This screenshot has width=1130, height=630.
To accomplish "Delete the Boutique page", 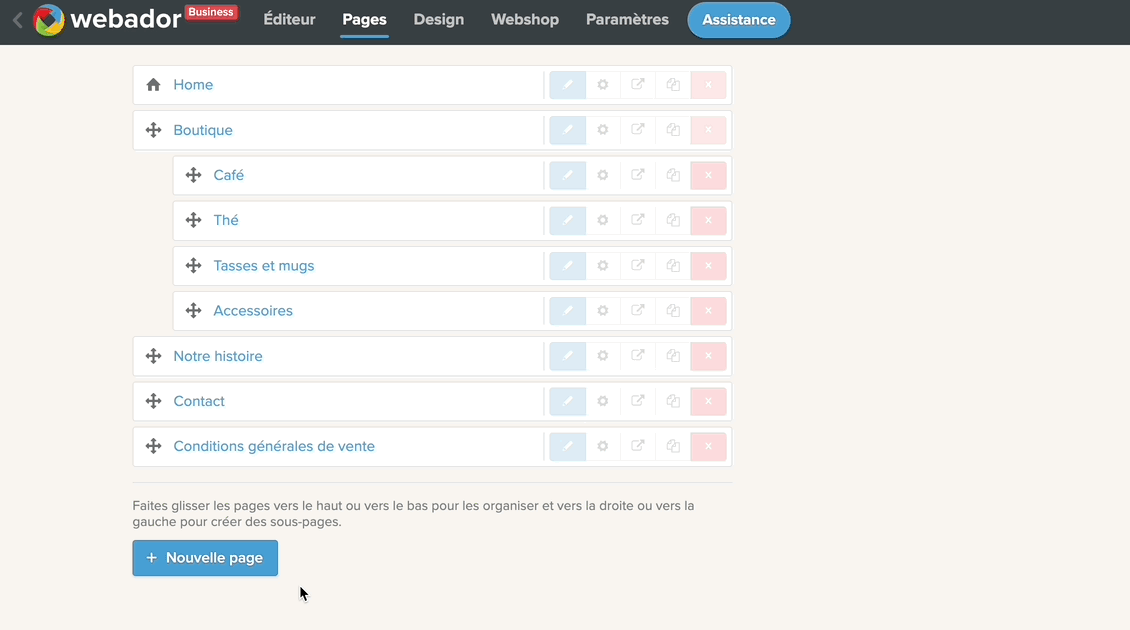I will click(x=708, y=130).
